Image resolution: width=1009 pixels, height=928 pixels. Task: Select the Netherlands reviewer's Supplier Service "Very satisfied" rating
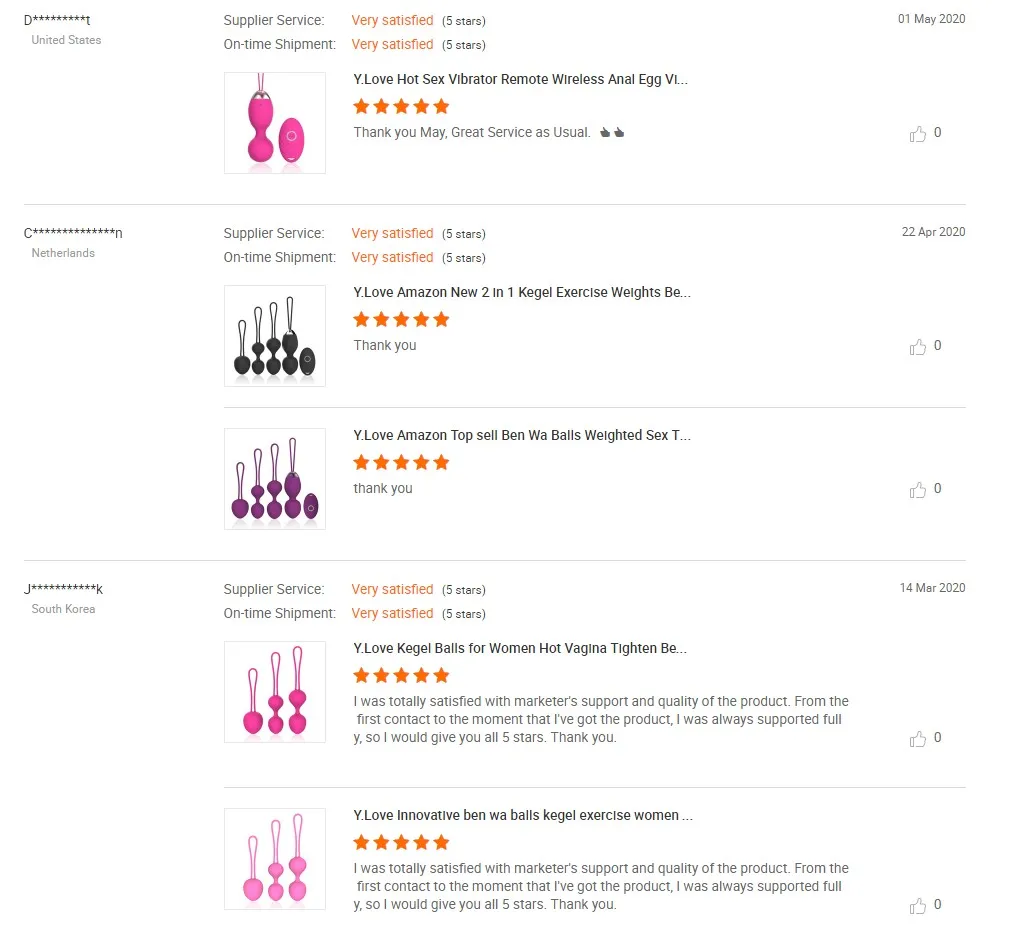click(392, 233)
